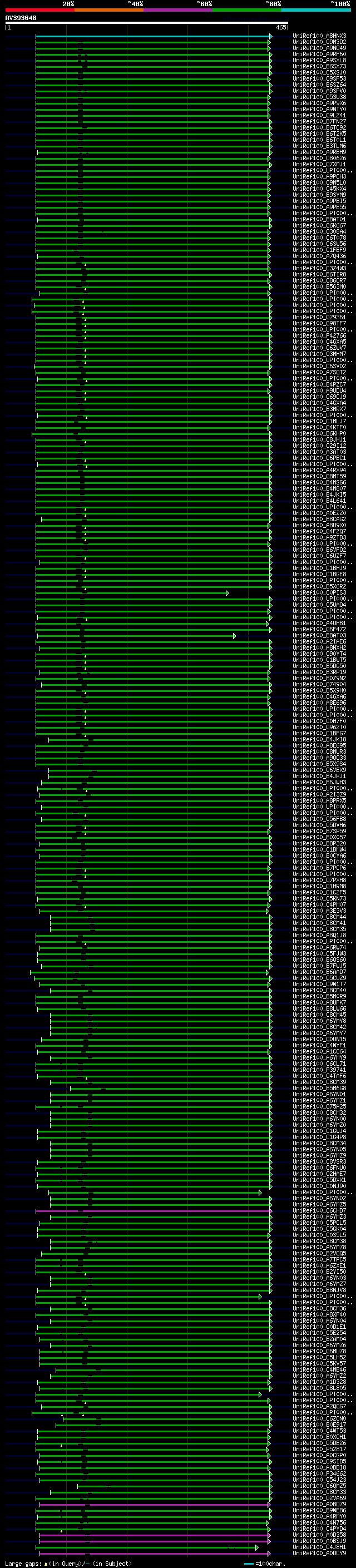This screenshot has height=1568, width=356.
Task: Open hit UniRef100_A9RF60
Action: pos(319,54)
